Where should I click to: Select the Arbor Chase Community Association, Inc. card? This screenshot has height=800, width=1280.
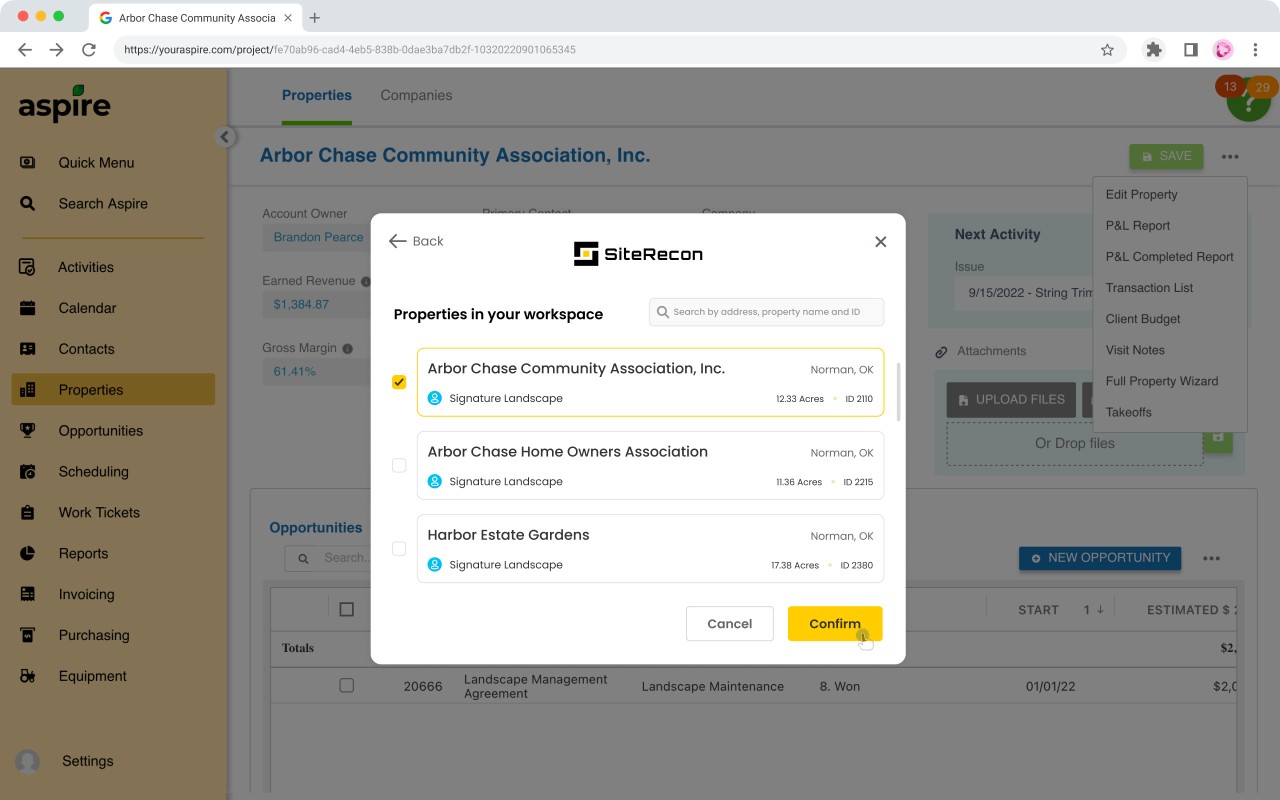click(x=650, y=382)
